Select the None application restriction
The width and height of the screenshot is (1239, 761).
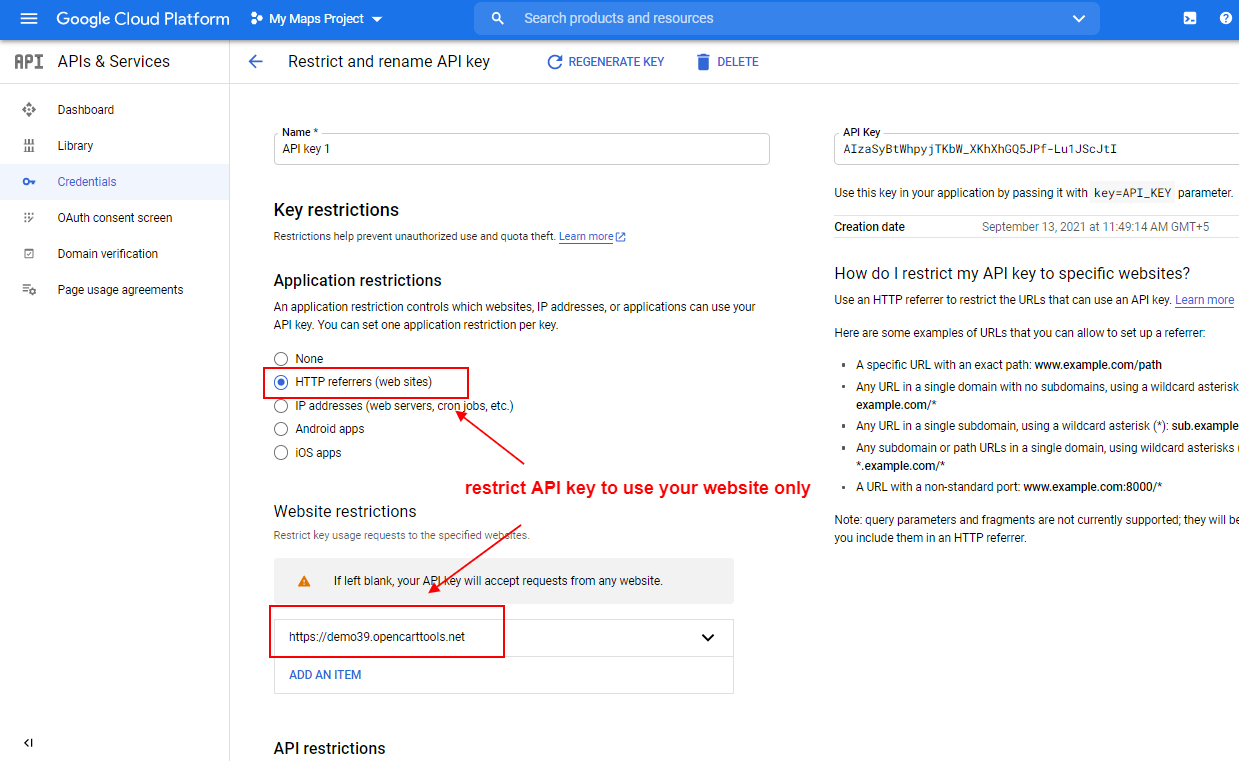pos(281,359)
